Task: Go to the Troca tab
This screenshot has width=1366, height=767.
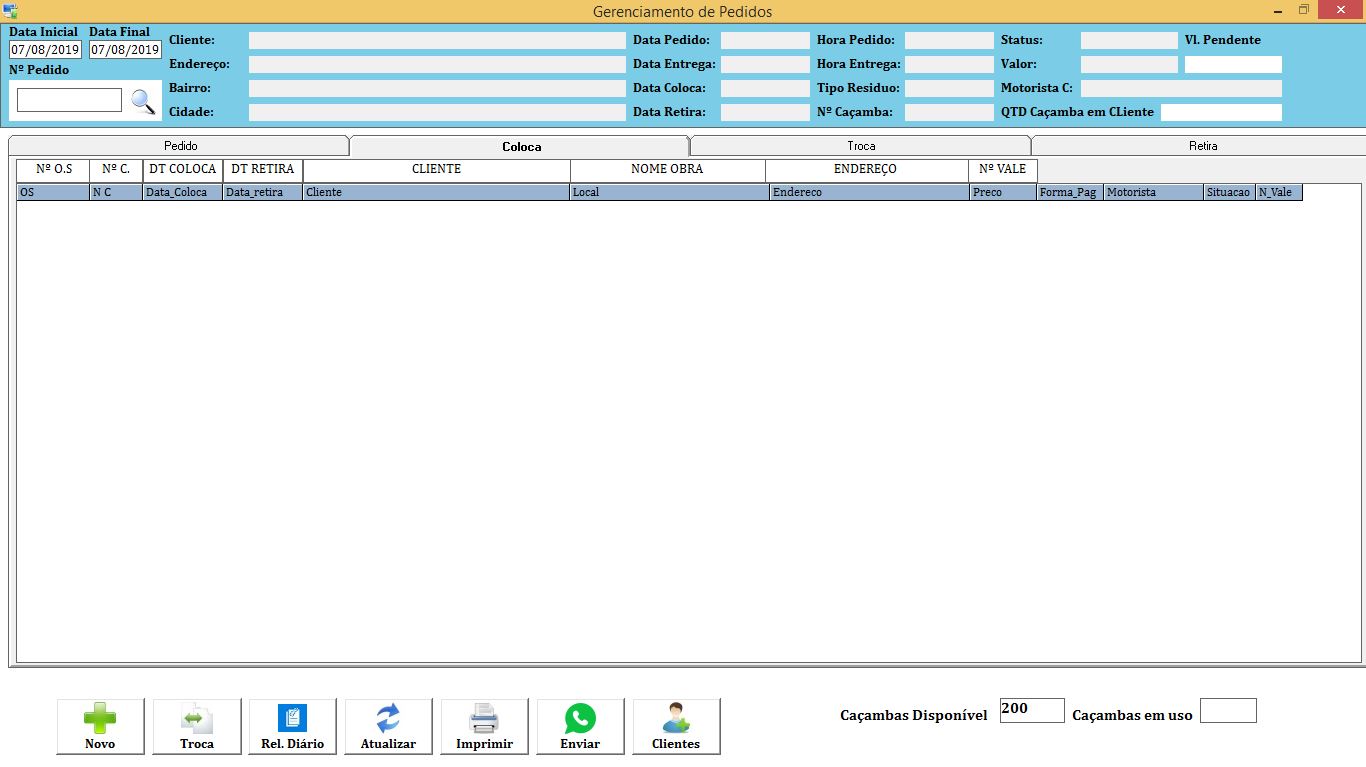Action: [861, 146]
